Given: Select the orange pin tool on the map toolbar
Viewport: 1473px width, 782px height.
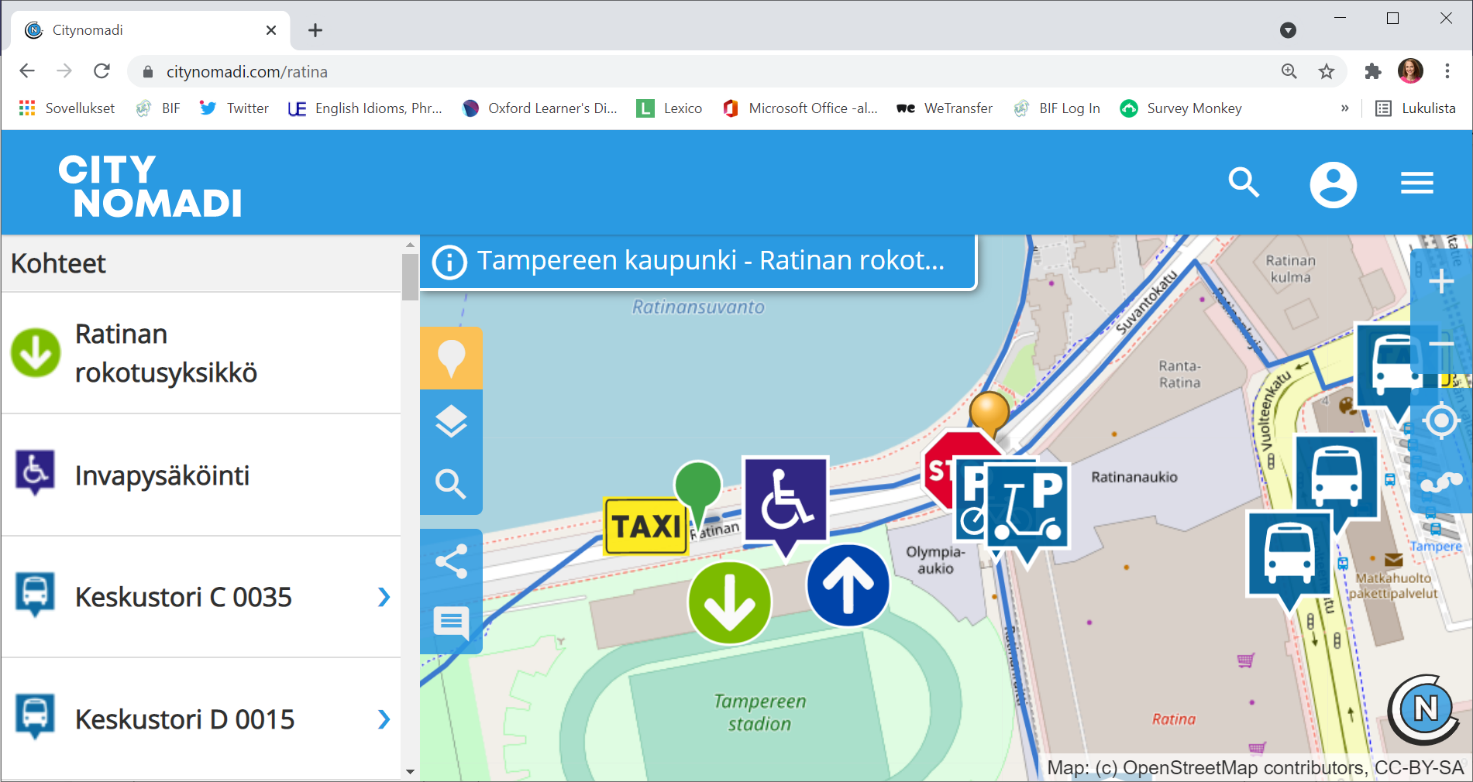Looking at the screenshot, I should 451,357.
